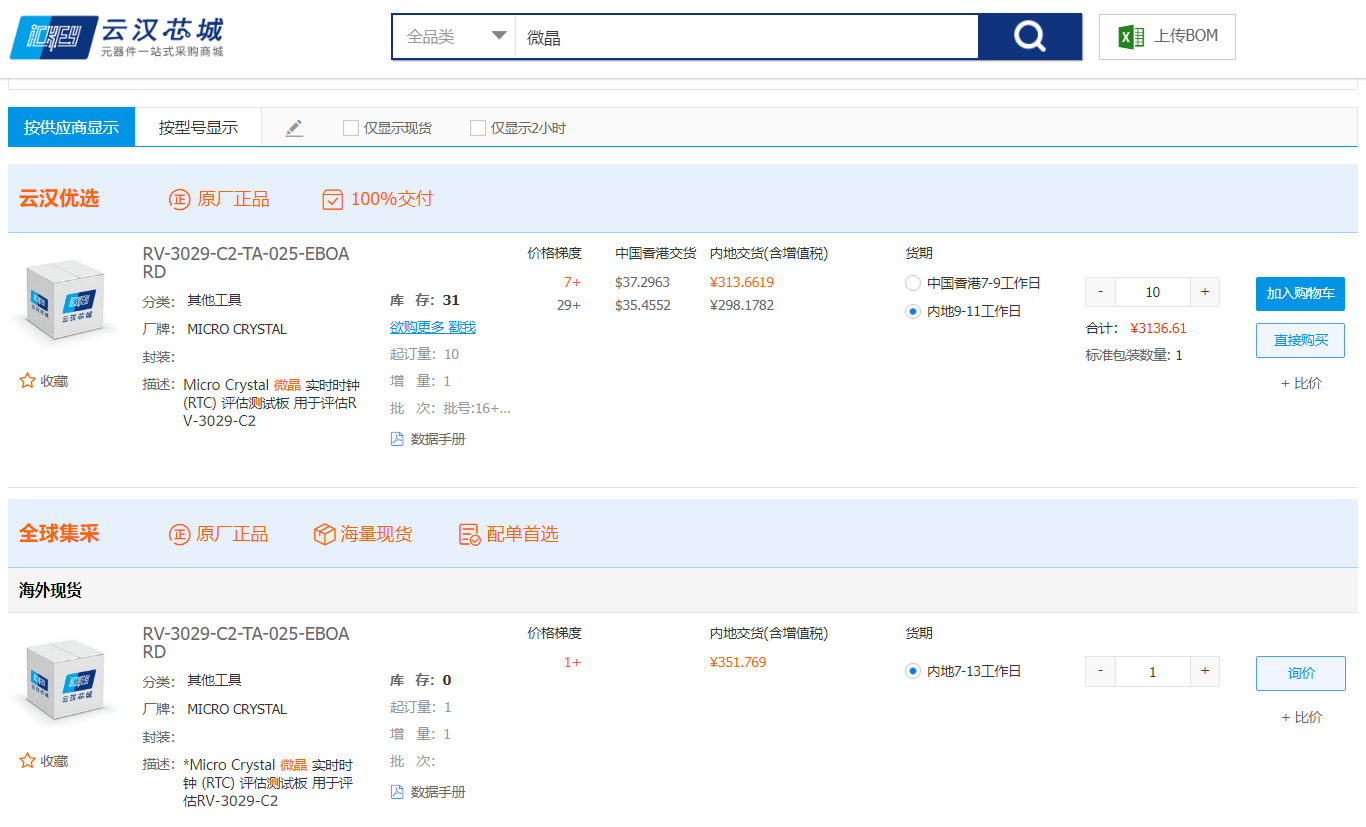The height and width of the screenshot is (827, 1366).
Task: Enable the 仅显示现货 checkbox
Action: pyautogui.click(x=351, y=128)
